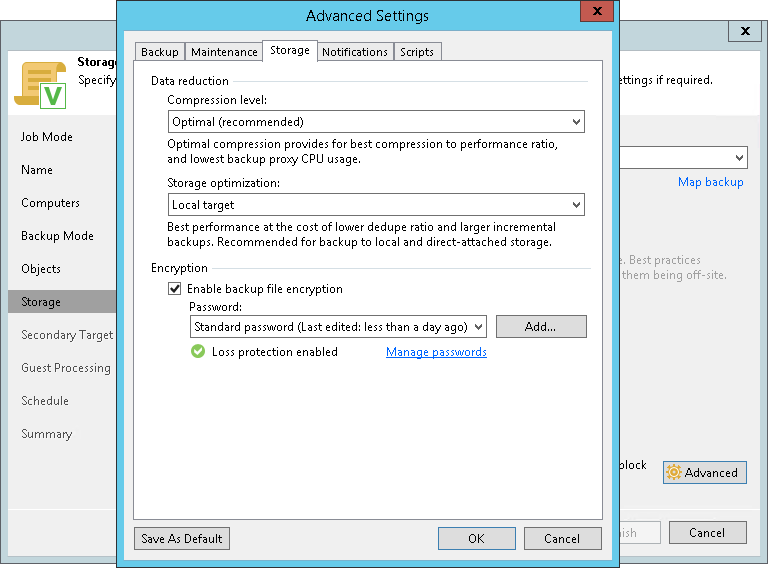The width and height of the screenshot is (768, 568).
Task: Go to Guest Processing wizard step
Action: [66, 368]
